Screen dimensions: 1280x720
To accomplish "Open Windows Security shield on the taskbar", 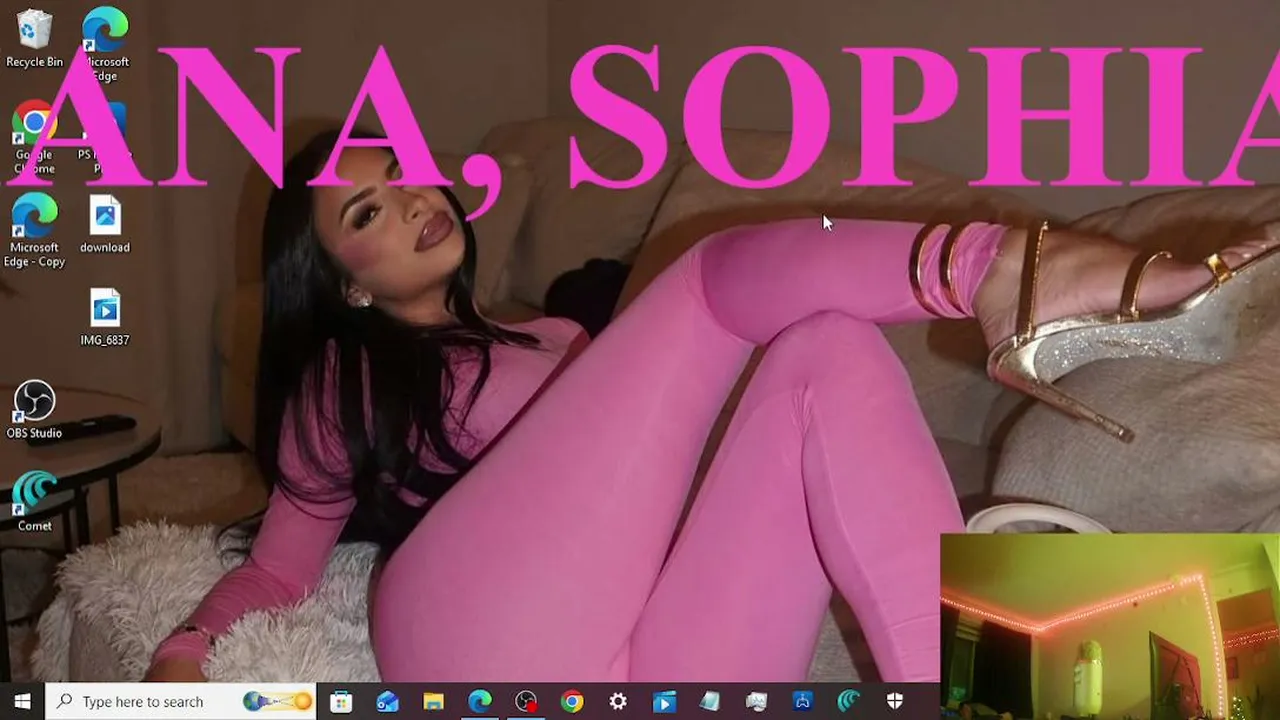I will click(895, 702).
